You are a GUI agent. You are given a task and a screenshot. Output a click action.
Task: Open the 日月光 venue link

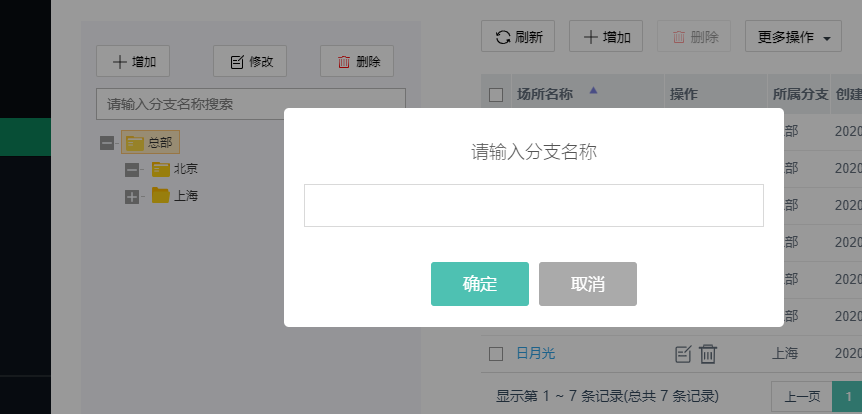coord(535,354)
